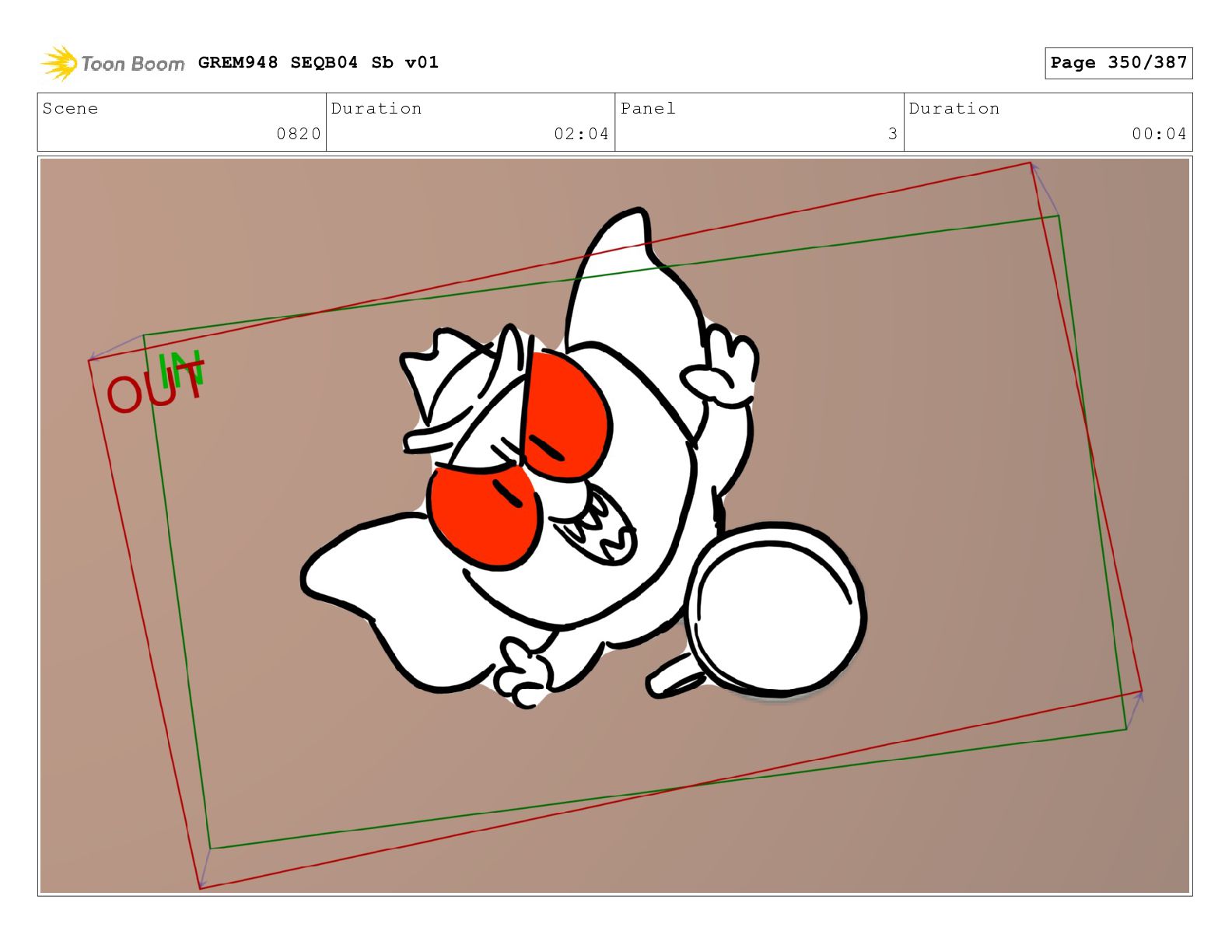This screenshot has height=952, width=1232.
Task: Click the Page 350/387 box
Action: [1118, 63]
